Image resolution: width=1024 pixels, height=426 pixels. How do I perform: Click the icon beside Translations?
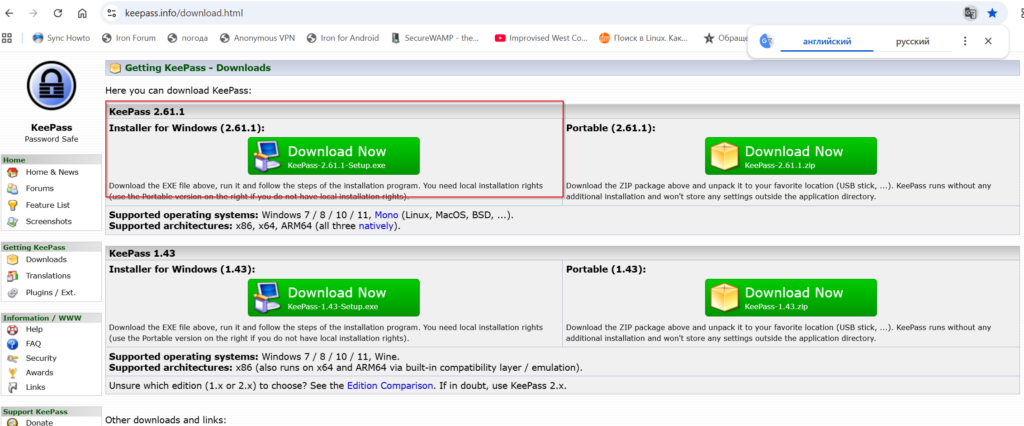pyautogui.click(x=12, y=276)
